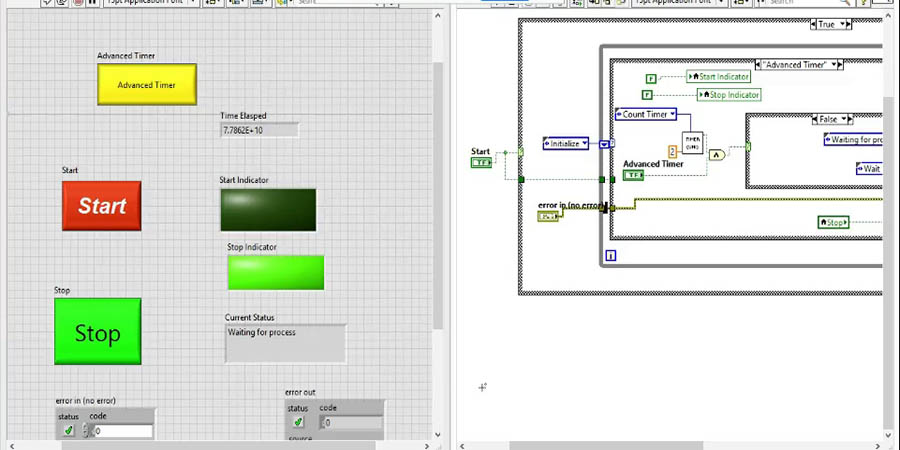Toggle the Advanced Timer yellow button
Image resolution: width=900 pixels, height=450 pixels.
click(147, 85)
